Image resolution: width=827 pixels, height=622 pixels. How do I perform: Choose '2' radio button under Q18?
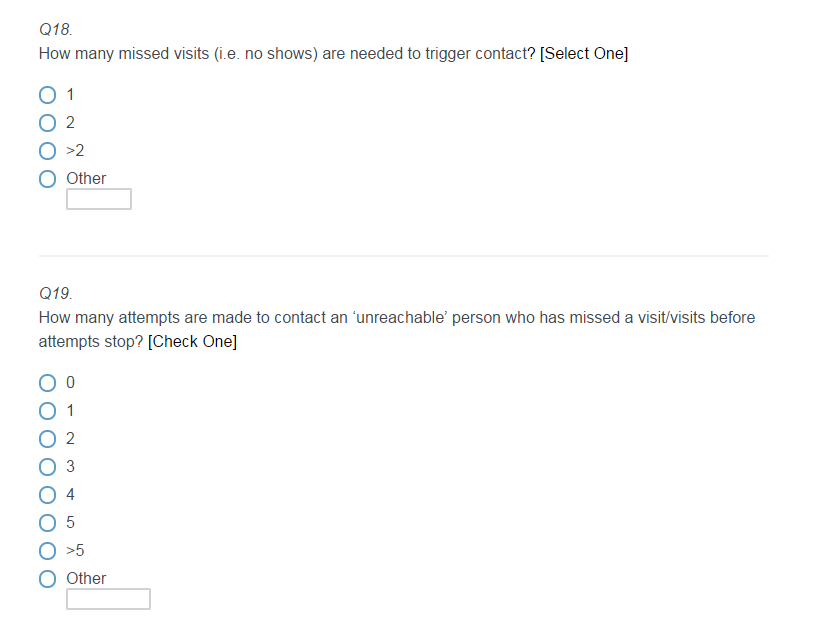(x=48, y=123)
